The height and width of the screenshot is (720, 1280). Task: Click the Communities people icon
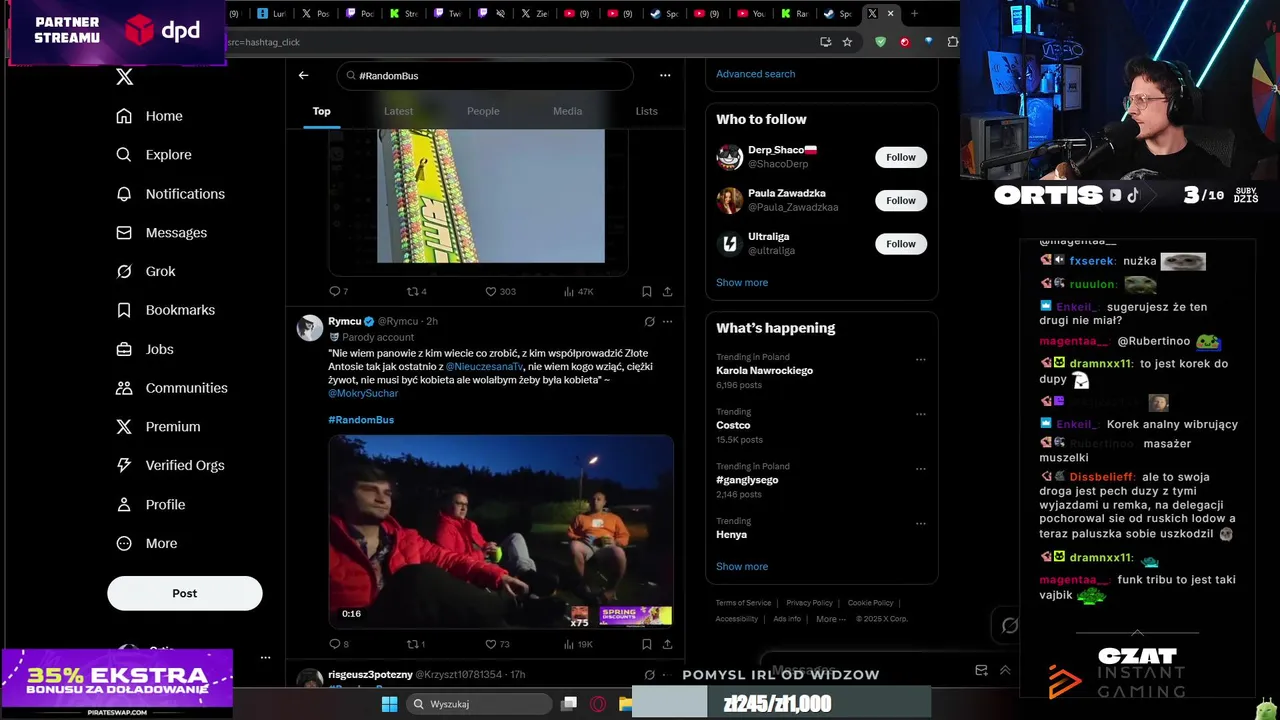(x=124, y=388)
